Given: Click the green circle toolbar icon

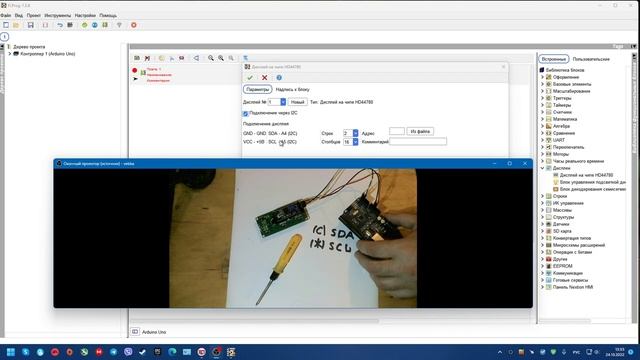Looking at the screenshot, I should coord(84,25).
